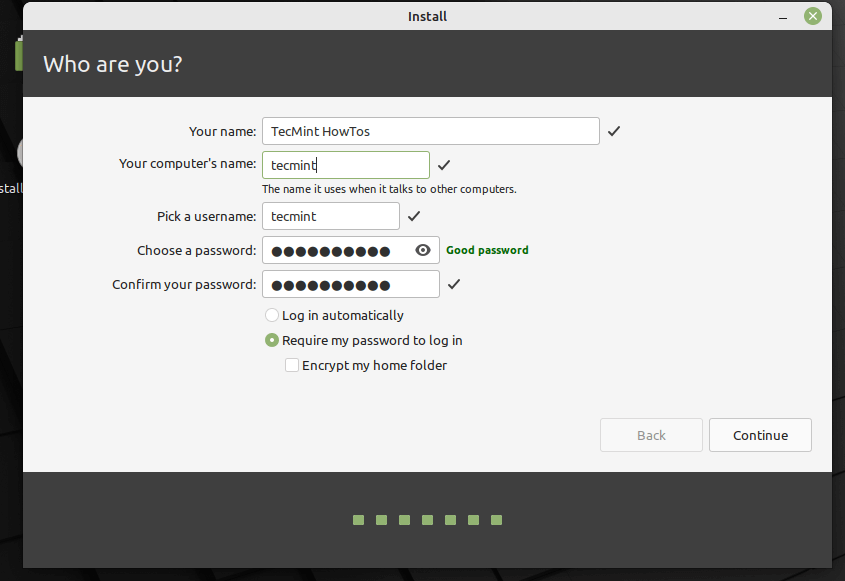Click the checkmark beside computer's name field
845x581 pixels.
[x=444, y=165]
